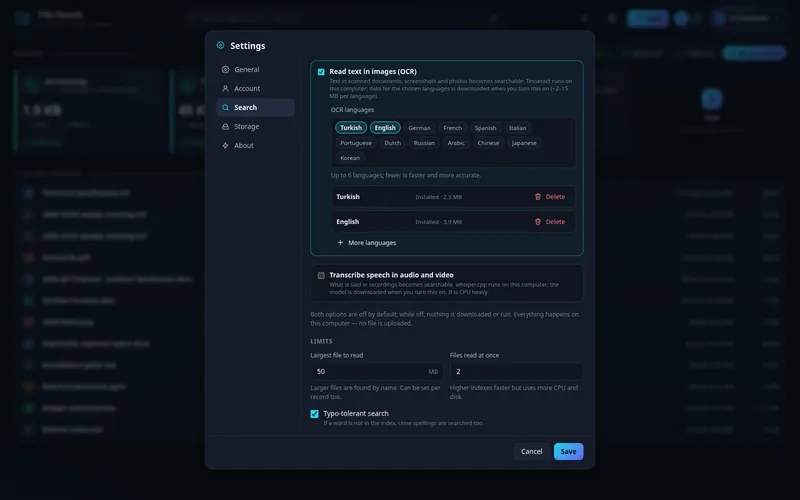Select the Search settings section
The image size is (800, 500).
coord(256,108)
